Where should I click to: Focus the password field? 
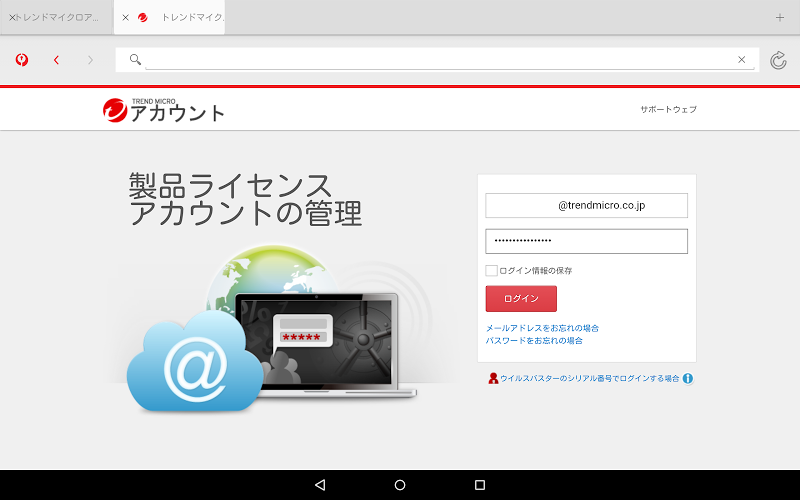pos(586,241)
